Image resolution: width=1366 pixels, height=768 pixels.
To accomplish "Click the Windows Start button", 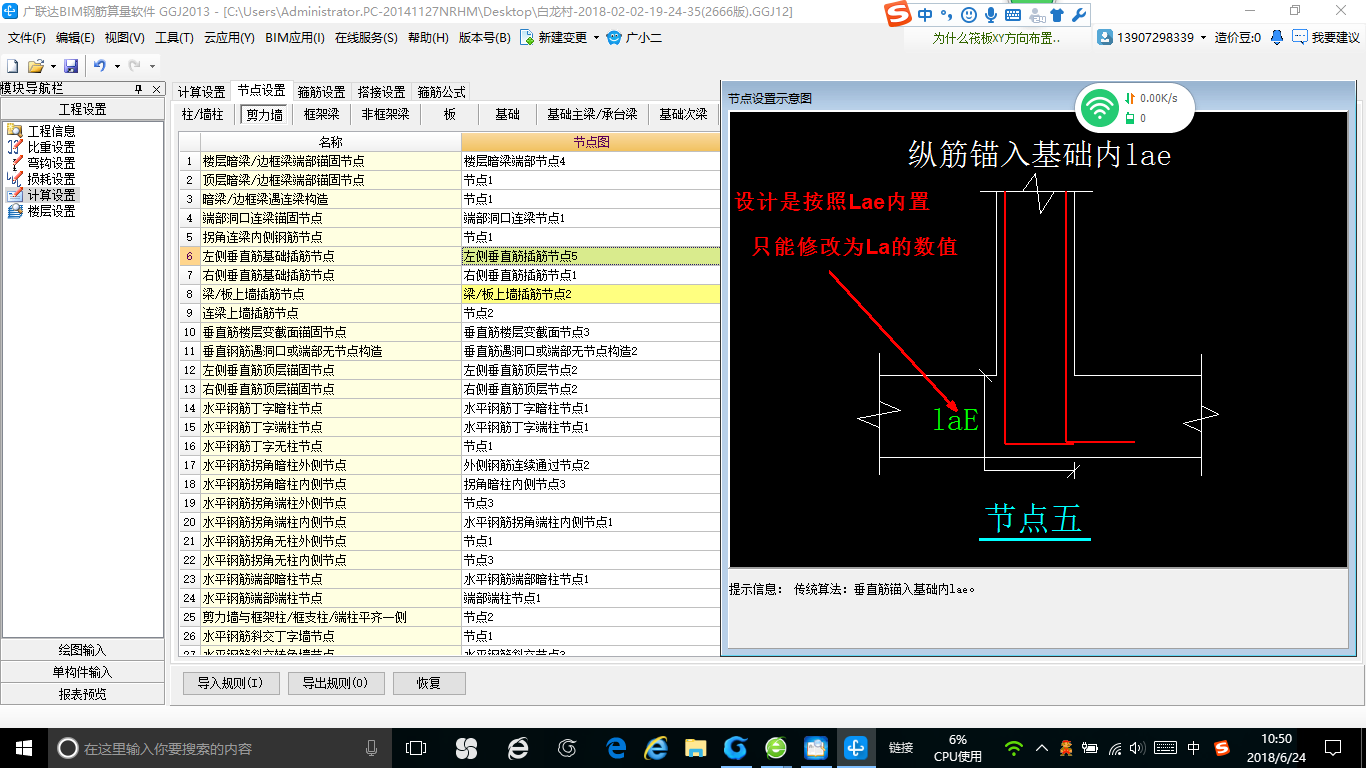I will 23,748.
